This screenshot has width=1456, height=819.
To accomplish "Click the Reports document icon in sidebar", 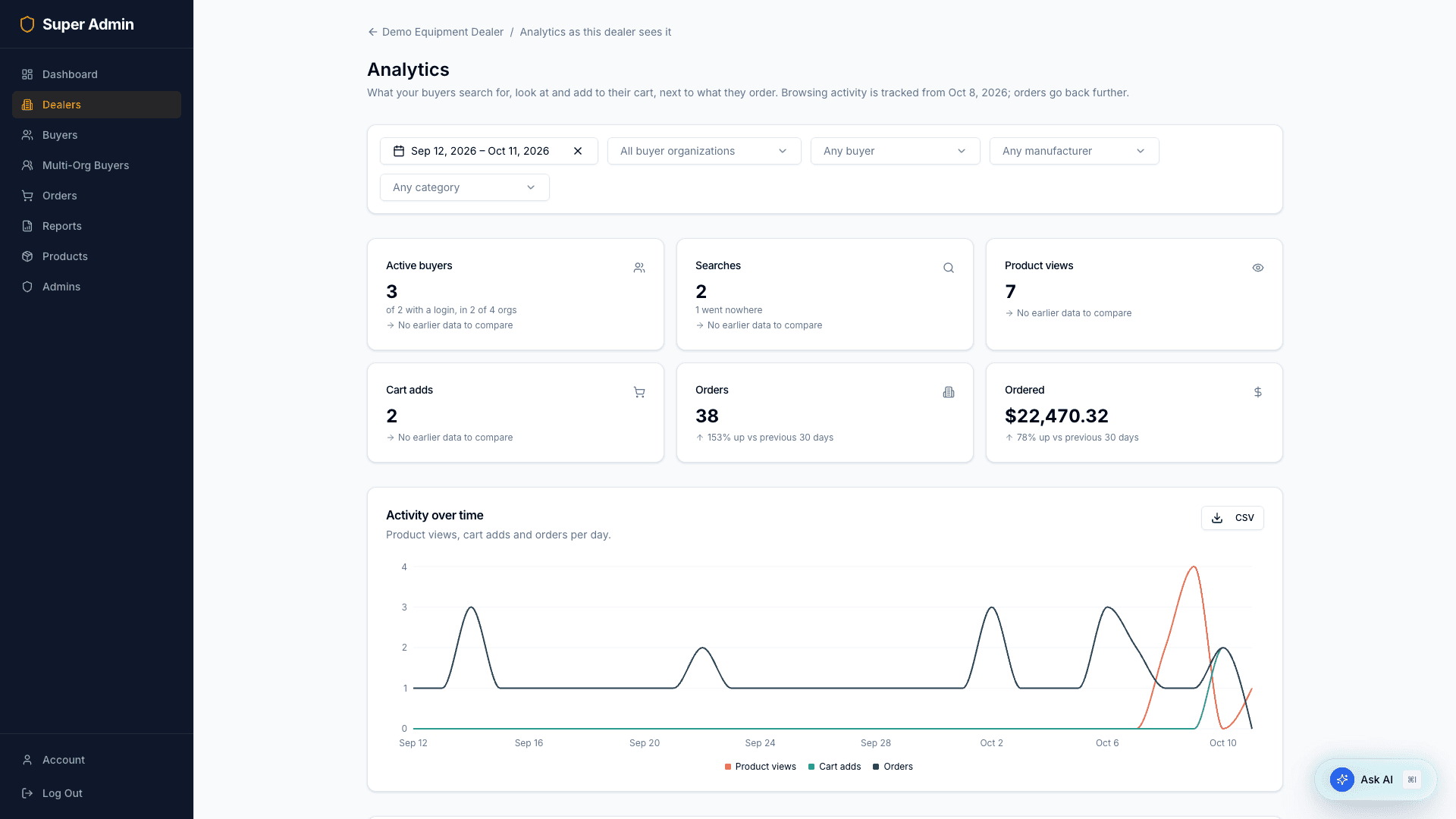I will point(27,226).
